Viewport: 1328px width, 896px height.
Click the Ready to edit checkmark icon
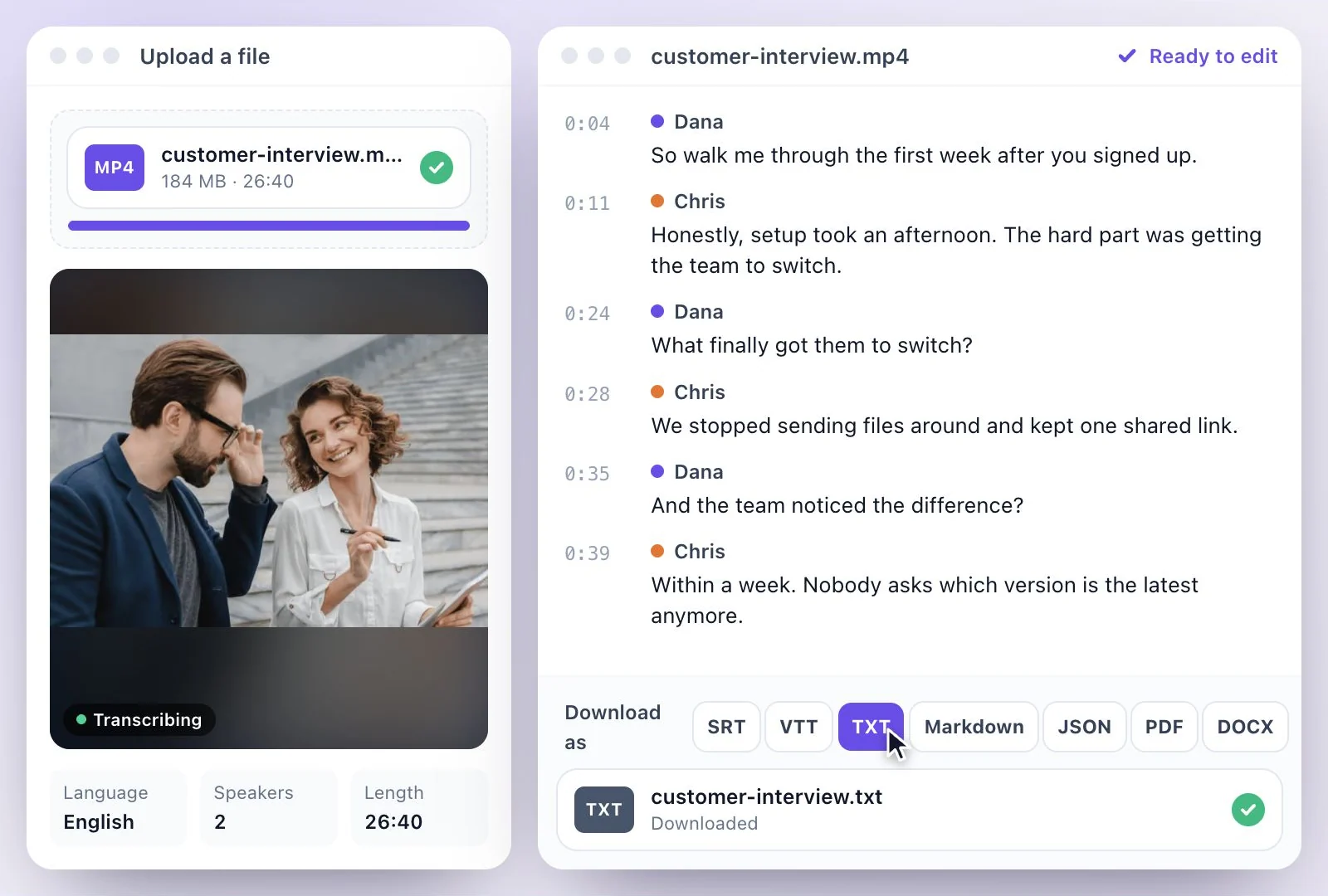(x=1126, y=56)
